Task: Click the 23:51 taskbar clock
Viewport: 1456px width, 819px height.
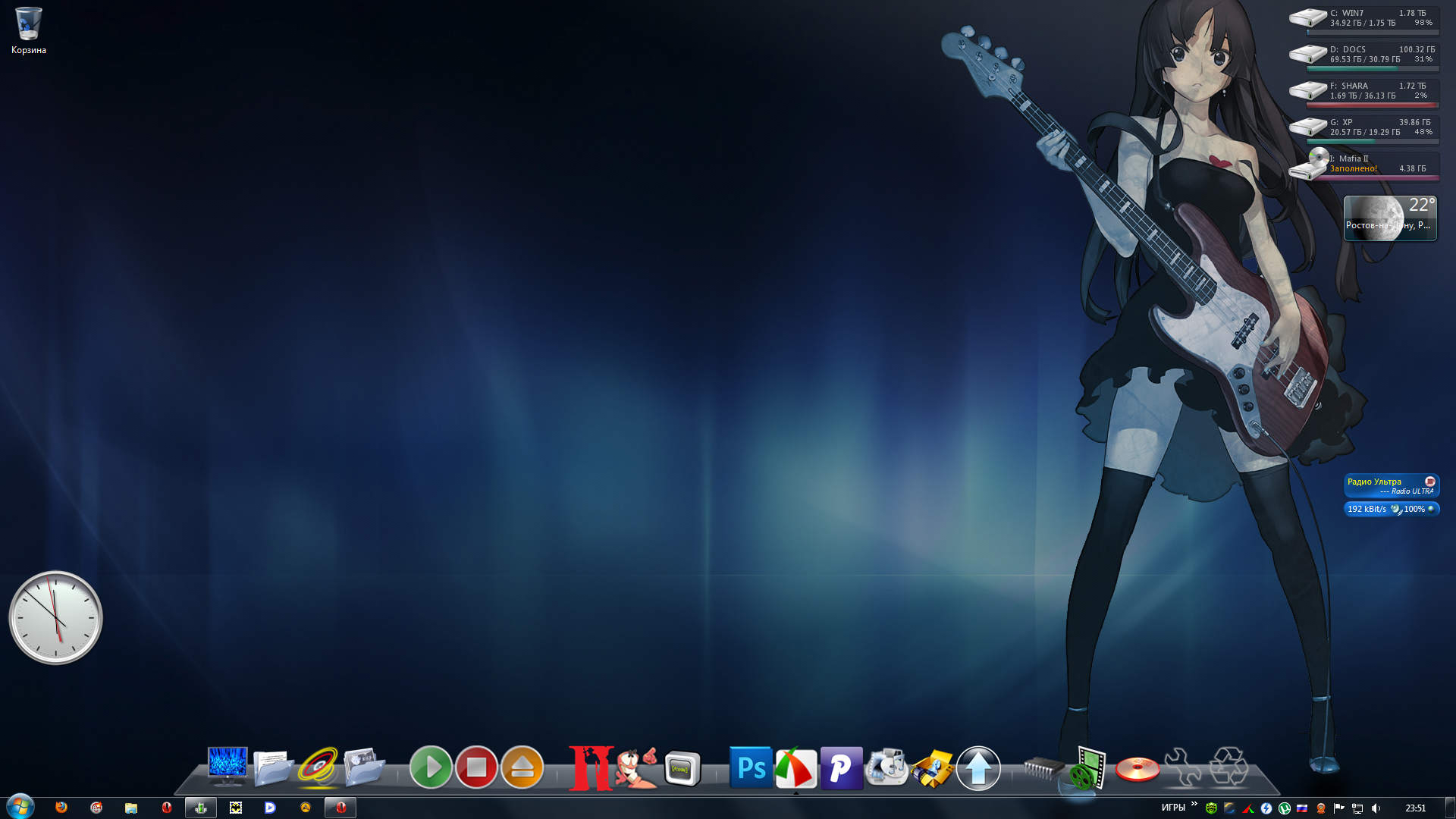Action: coord(1415,808)
